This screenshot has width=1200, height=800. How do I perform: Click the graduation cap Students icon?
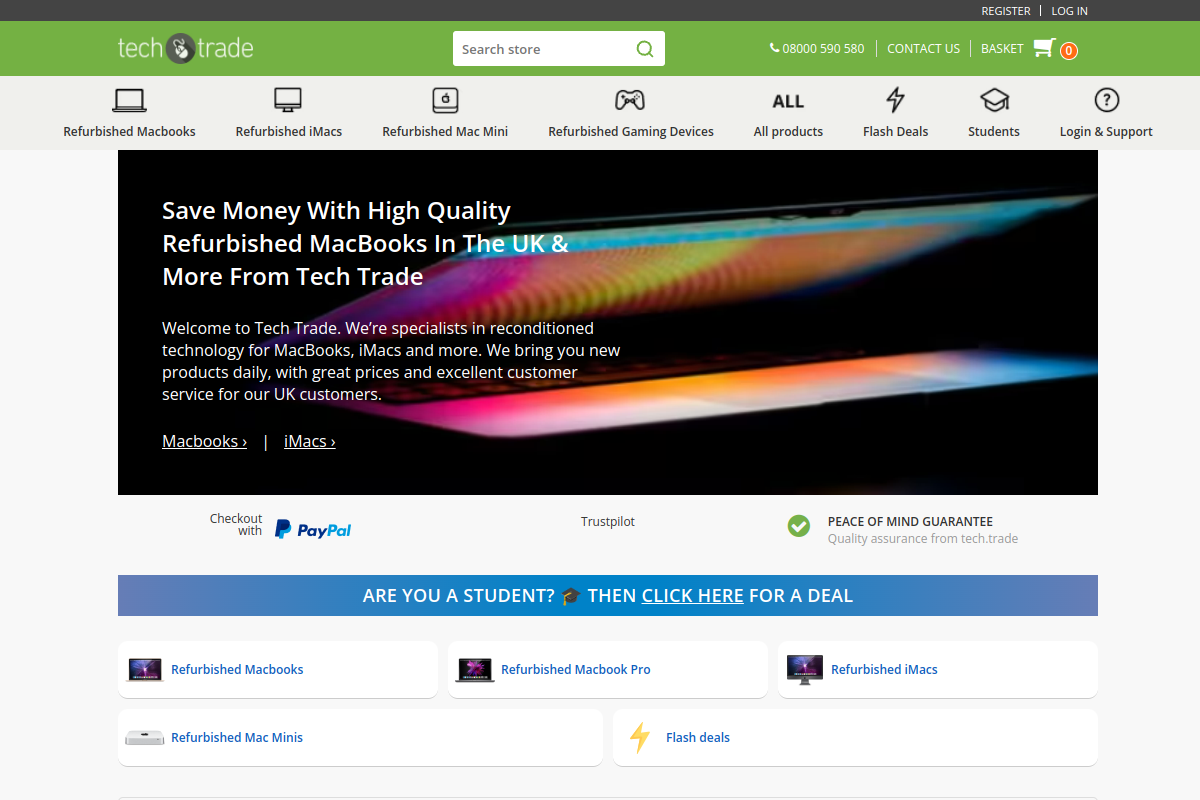point(994,100)
